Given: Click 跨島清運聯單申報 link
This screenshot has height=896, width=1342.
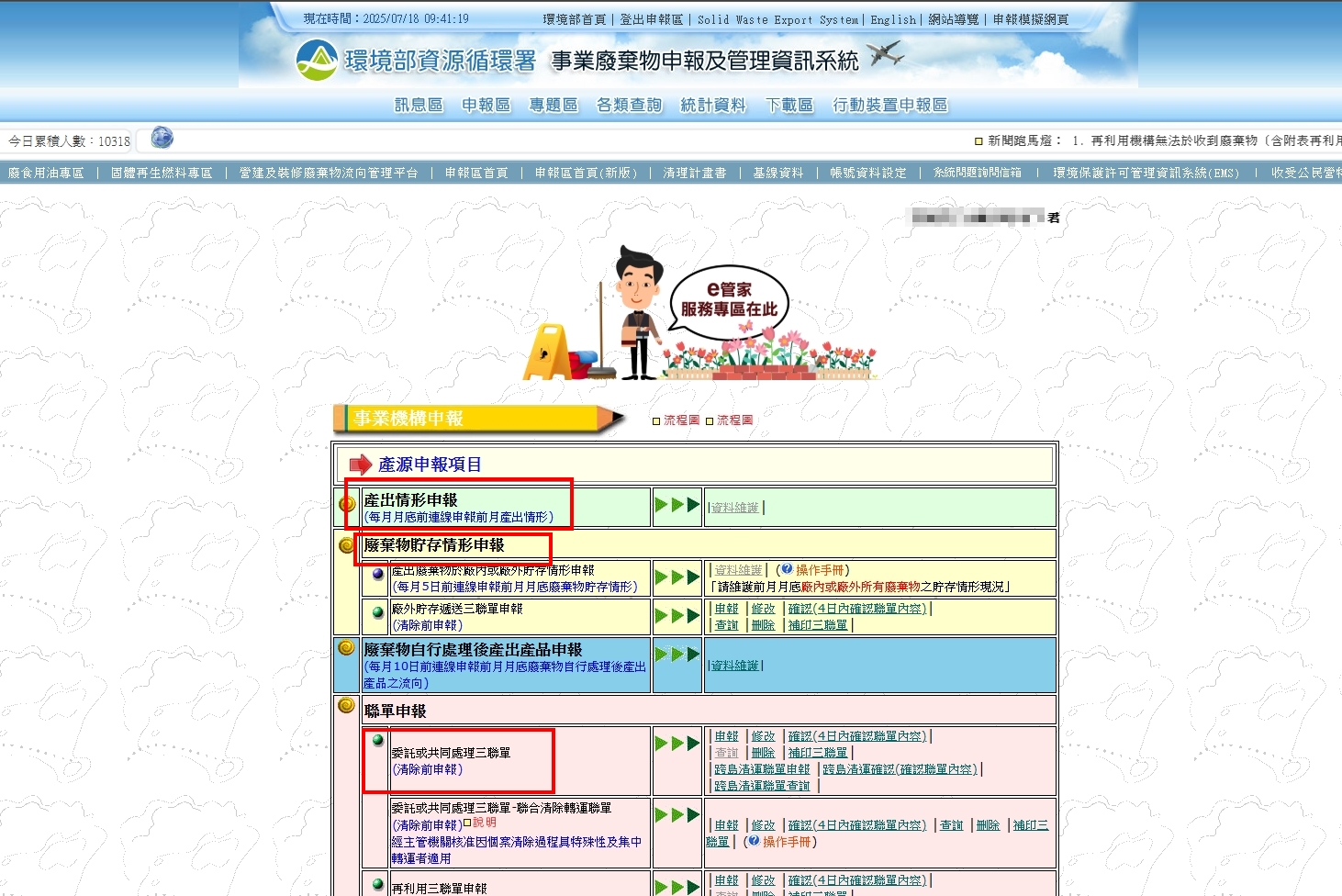Looking at the screenshot, I should (762, 769).
